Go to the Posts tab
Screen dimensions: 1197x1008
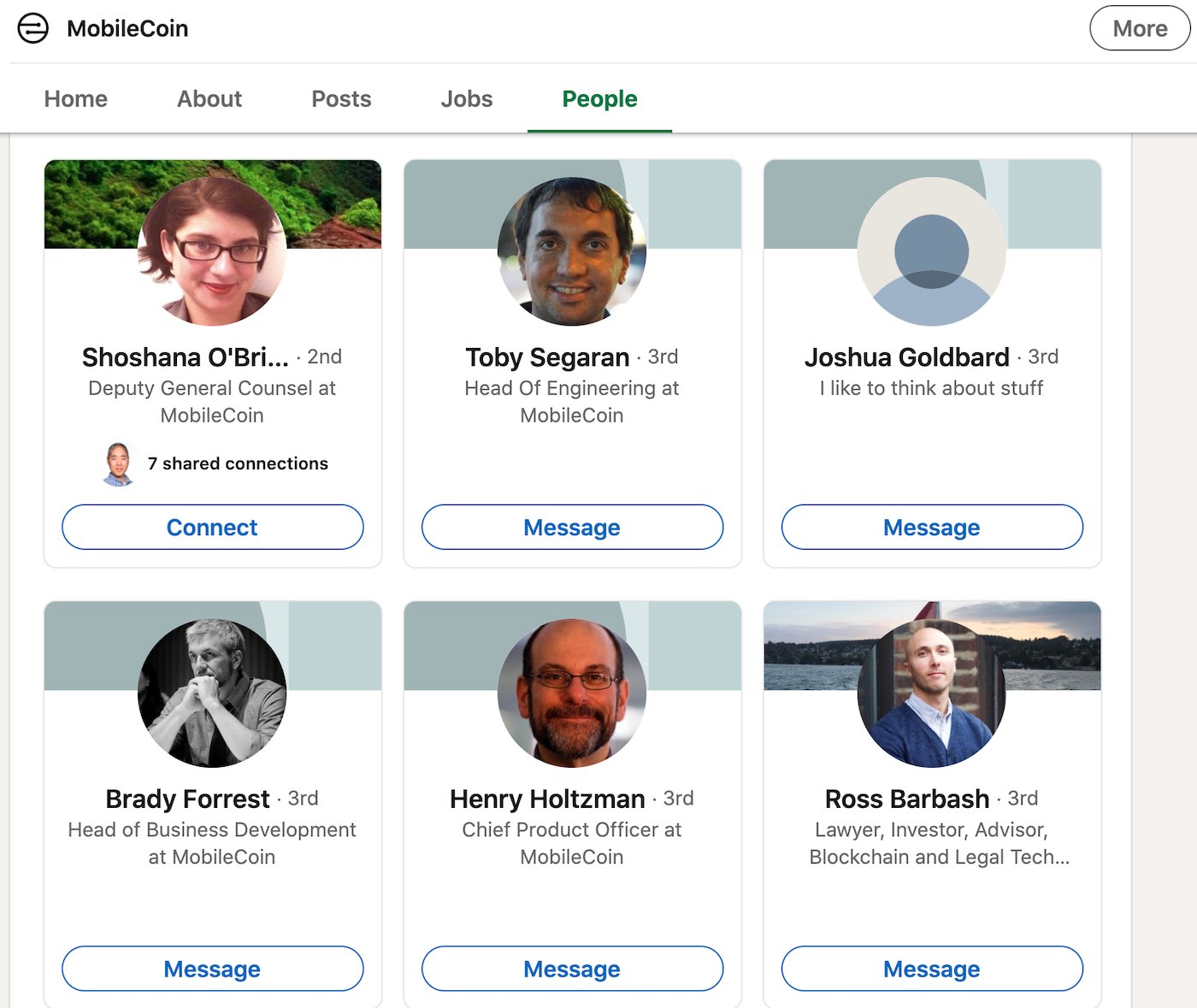point(341,99)
